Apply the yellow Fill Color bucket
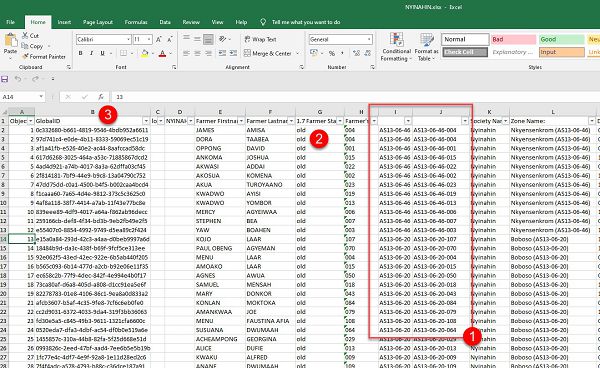This screenshot has width=600, height=368. tap(145, 54)
